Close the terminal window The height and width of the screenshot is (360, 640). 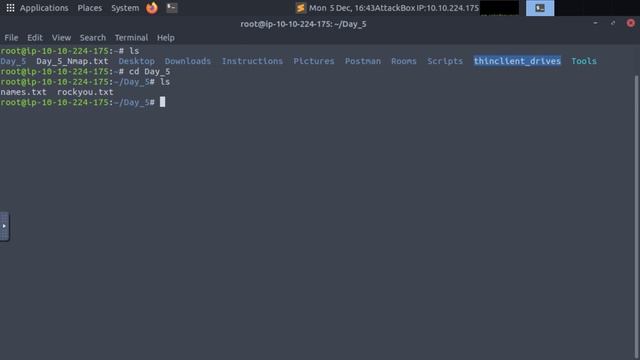pyautogui.click(x=631, y=23)
